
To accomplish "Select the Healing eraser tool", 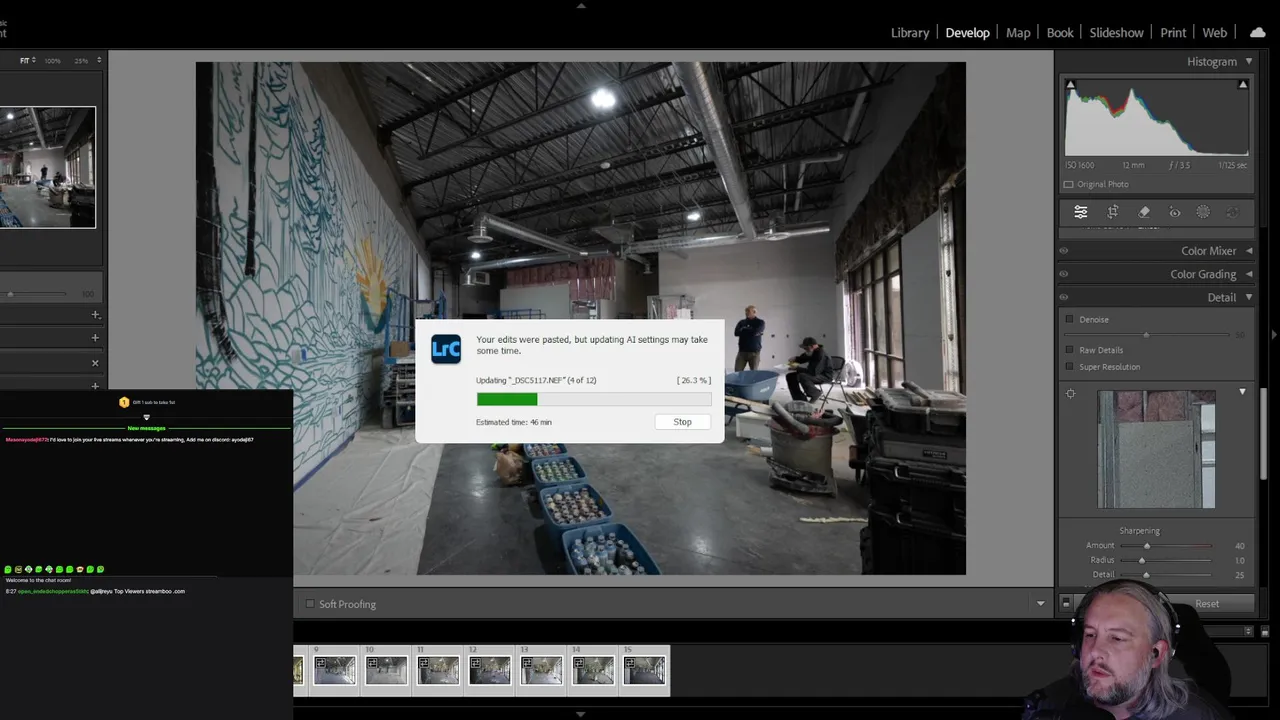I will point(1144,212).
